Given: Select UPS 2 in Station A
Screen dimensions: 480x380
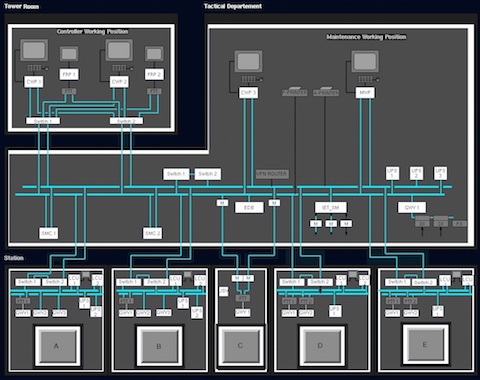Looking at the screenshot, I should (96, 312).
